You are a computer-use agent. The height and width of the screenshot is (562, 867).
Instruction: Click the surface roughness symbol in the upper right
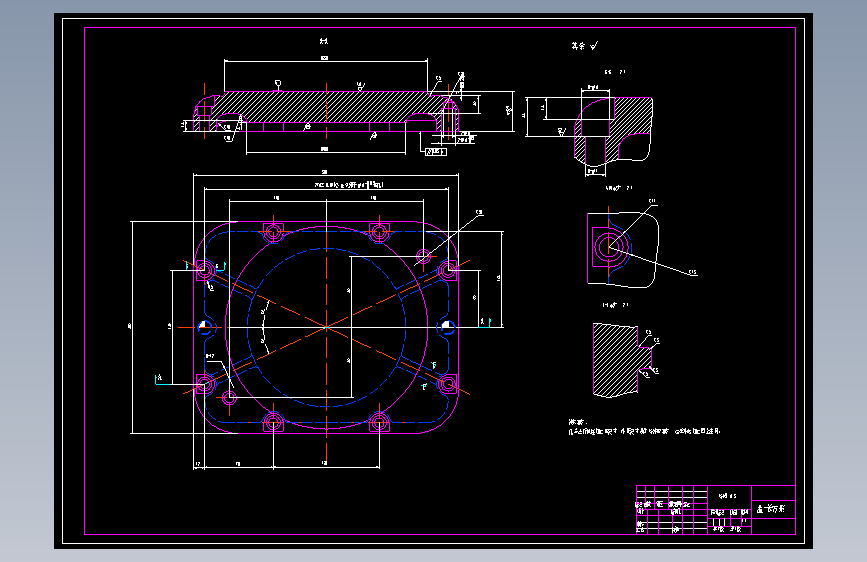[x=593, y=46]
